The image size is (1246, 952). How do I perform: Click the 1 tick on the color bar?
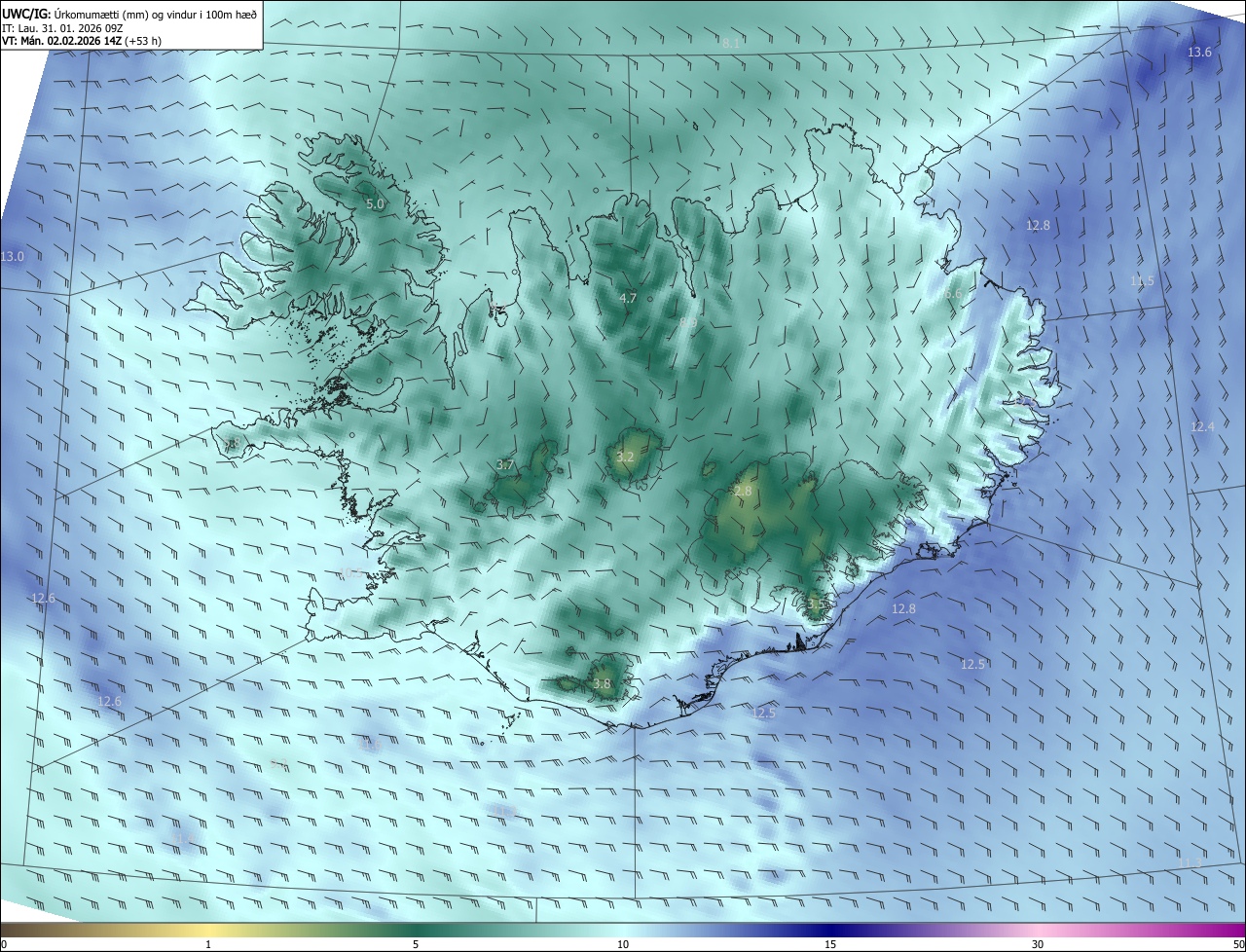point(208,944)
